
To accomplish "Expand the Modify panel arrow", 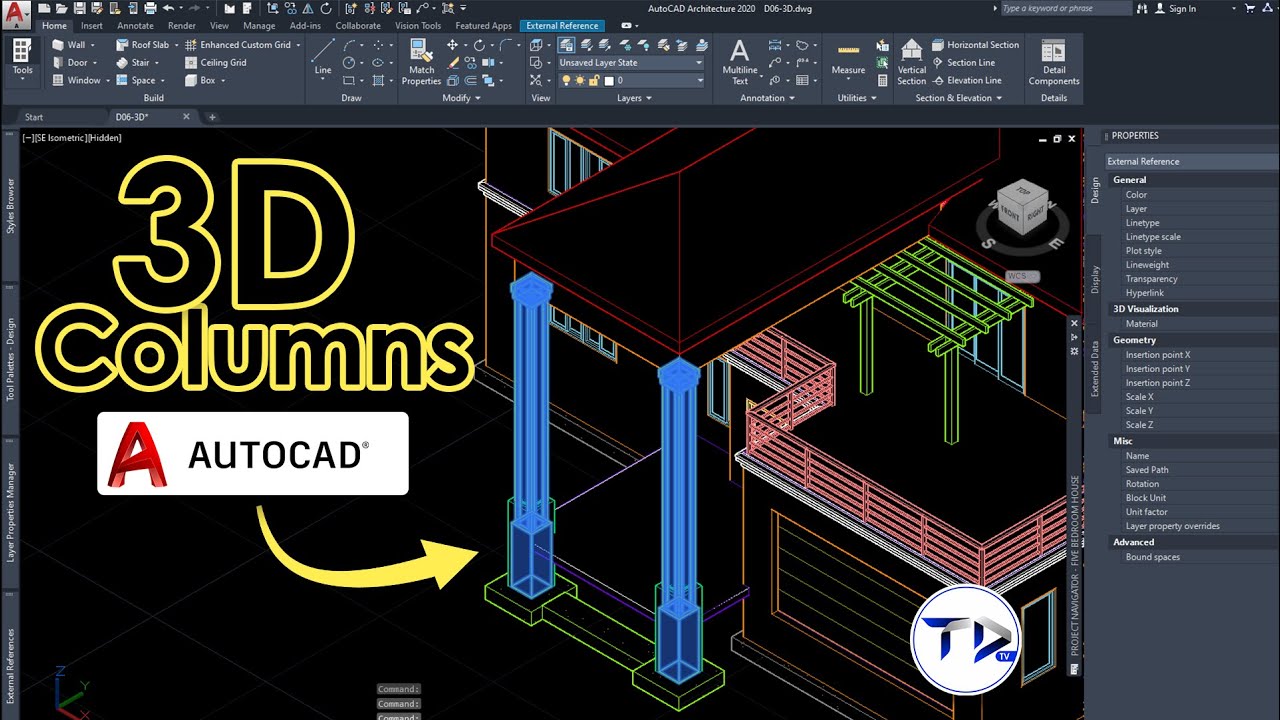I will pos(478,98).
